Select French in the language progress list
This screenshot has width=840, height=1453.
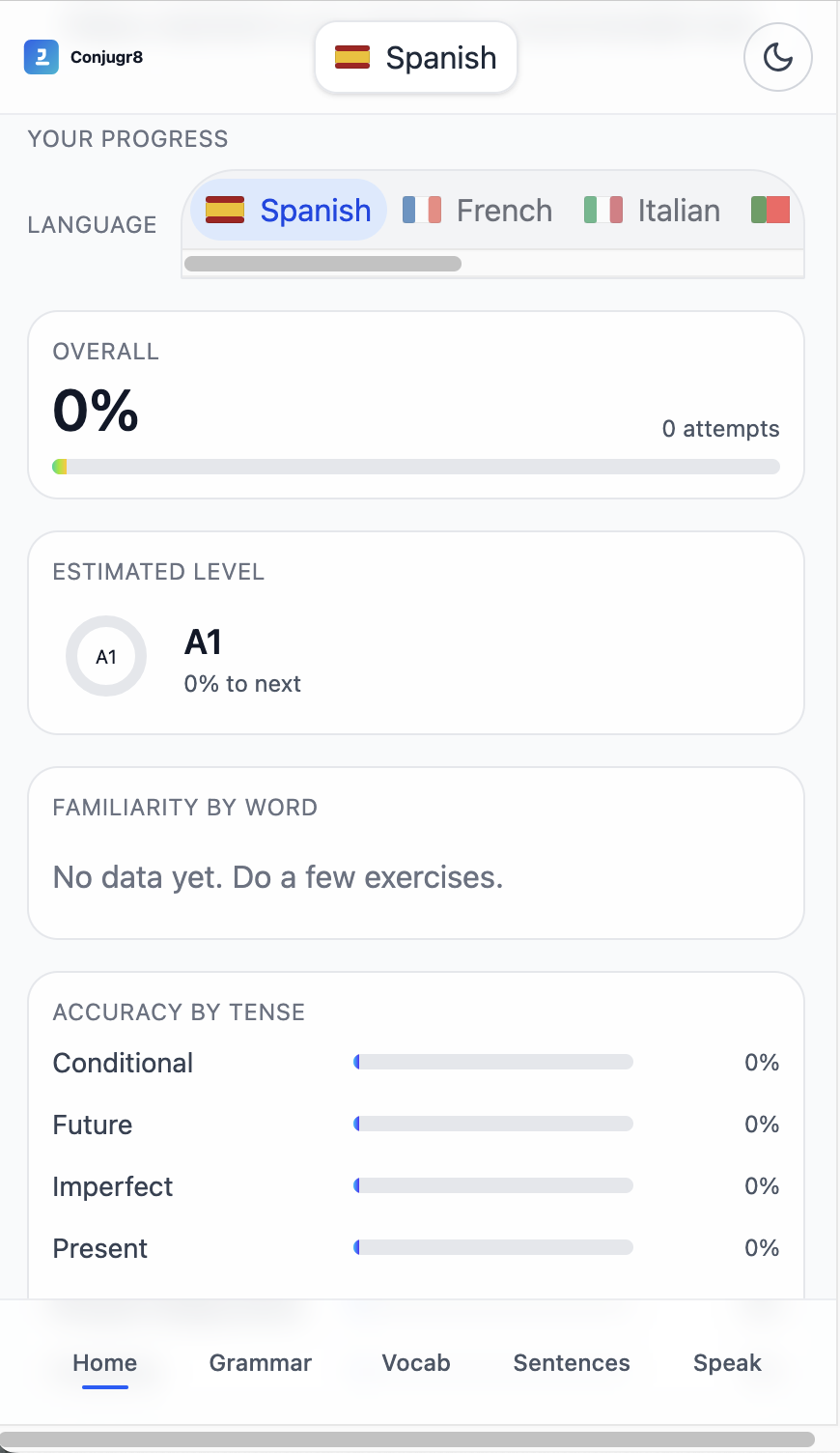coord(478,210)
